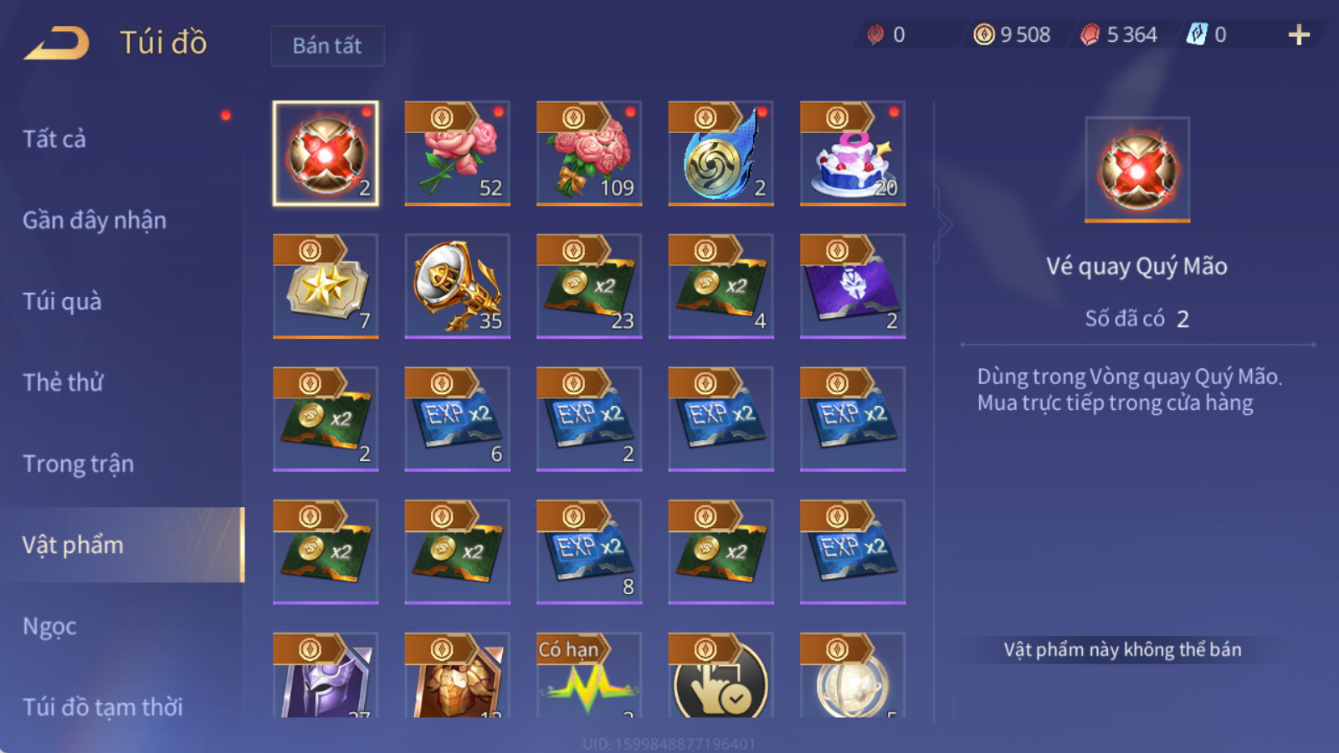Select the golden star ticket item

tap(325, 287)
